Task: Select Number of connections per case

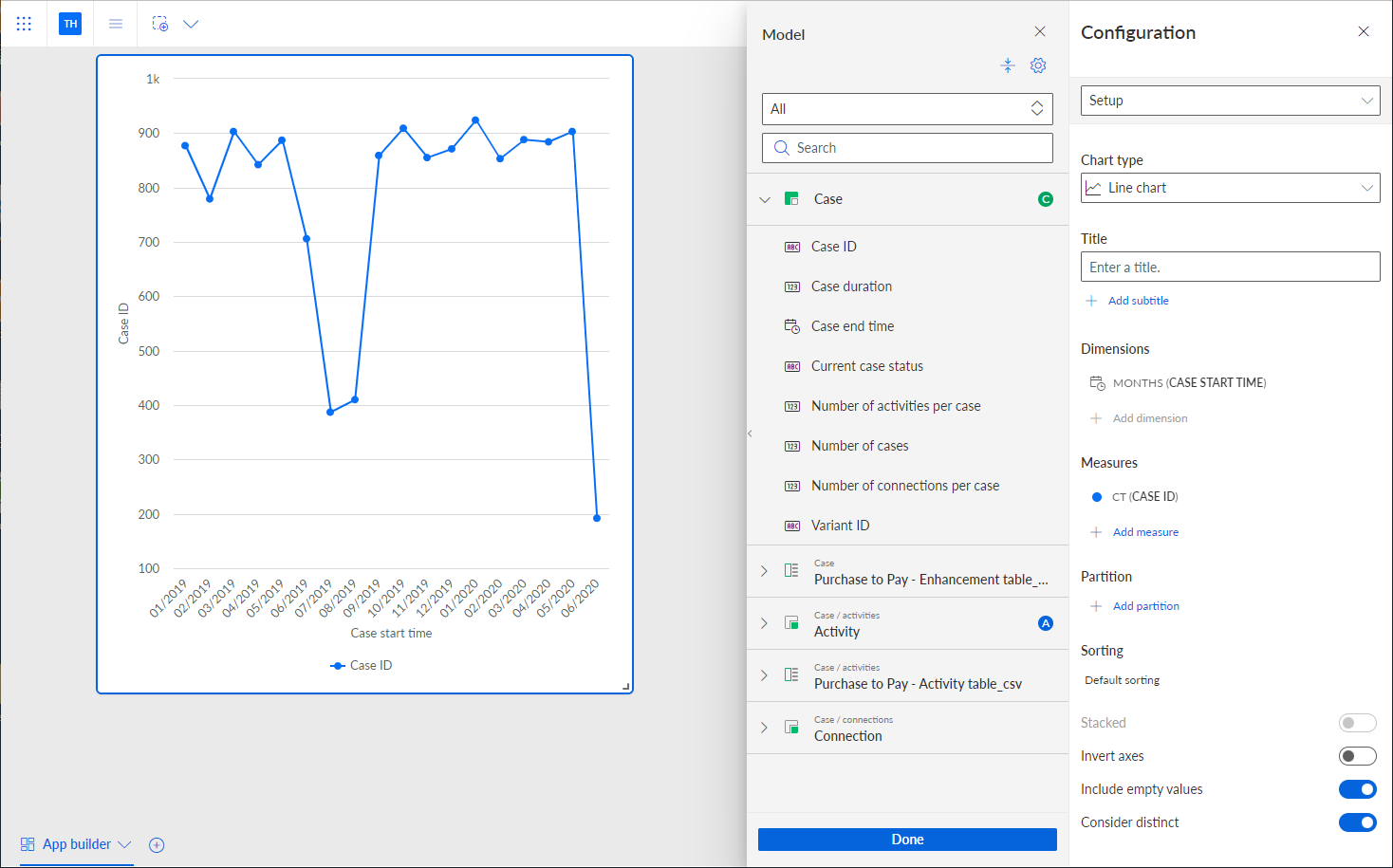Action: tap(905, 486)
